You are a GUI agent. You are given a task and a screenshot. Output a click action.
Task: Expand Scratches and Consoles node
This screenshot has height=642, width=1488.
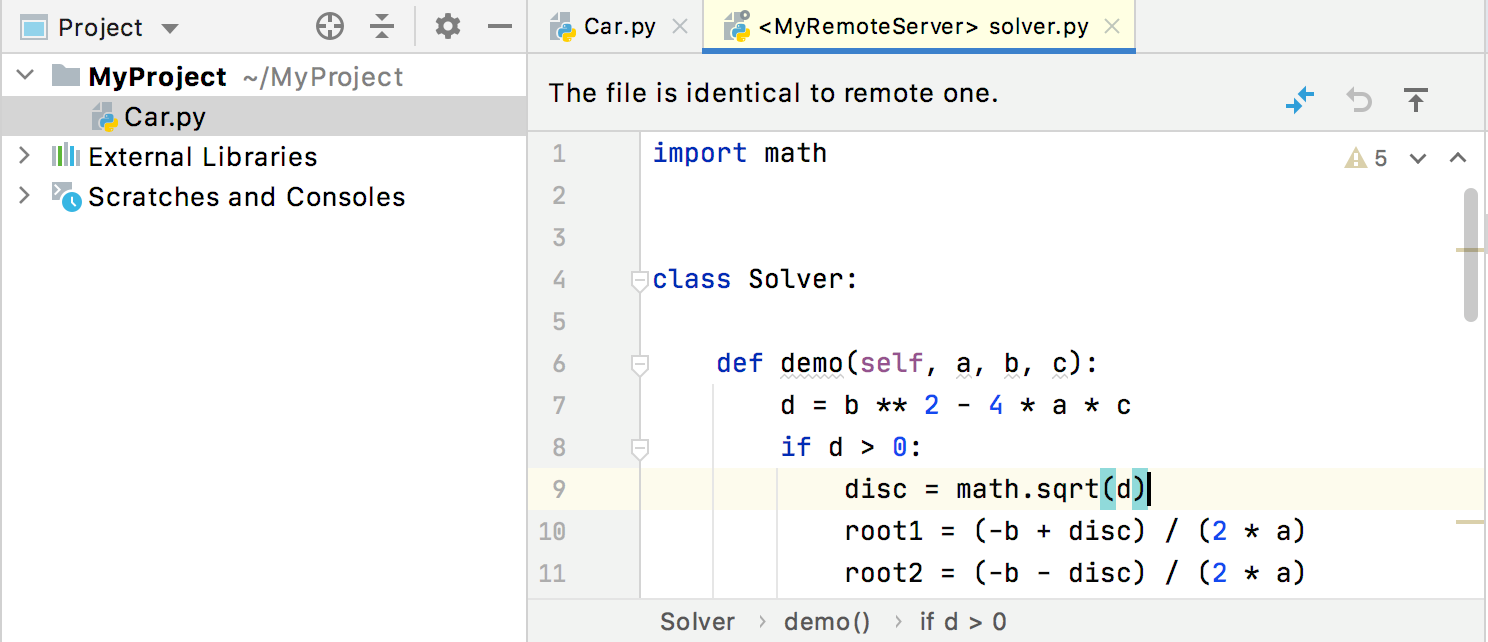pyautogui.click(x=26, y=196)
